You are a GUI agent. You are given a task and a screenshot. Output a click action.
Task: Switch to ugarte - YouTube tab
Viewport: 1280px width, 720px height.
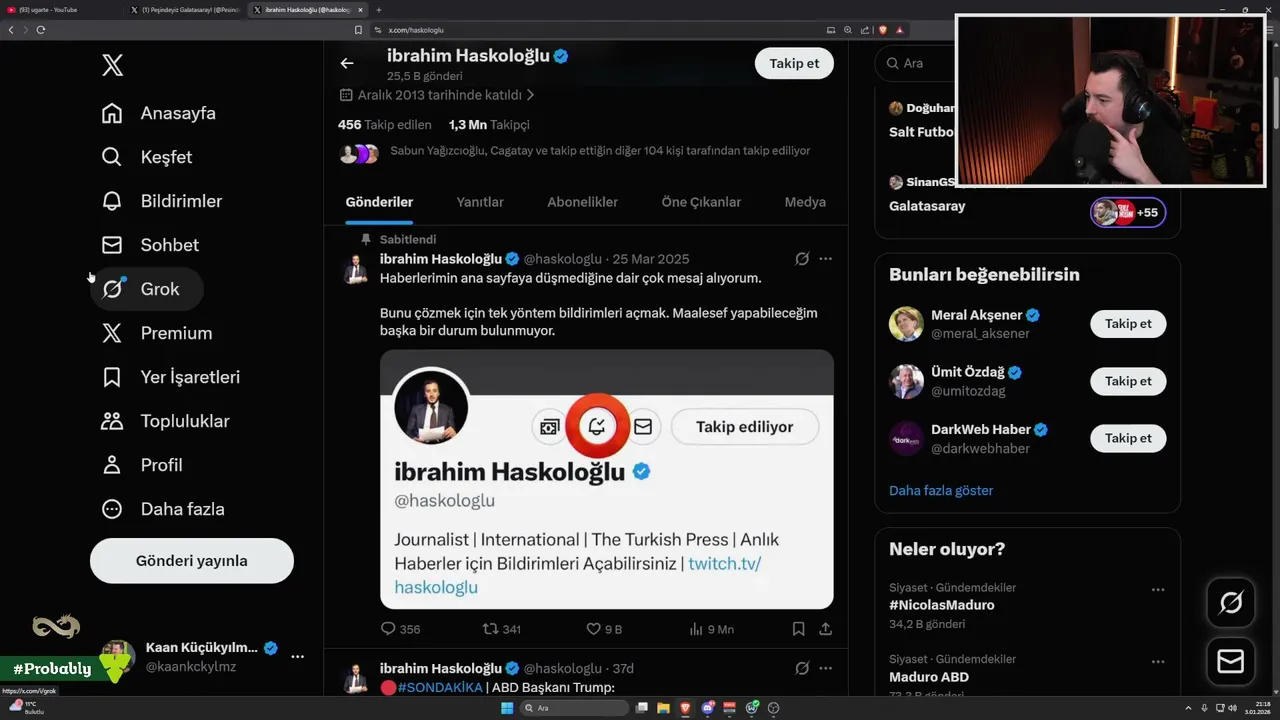click(x=63, y=9)
